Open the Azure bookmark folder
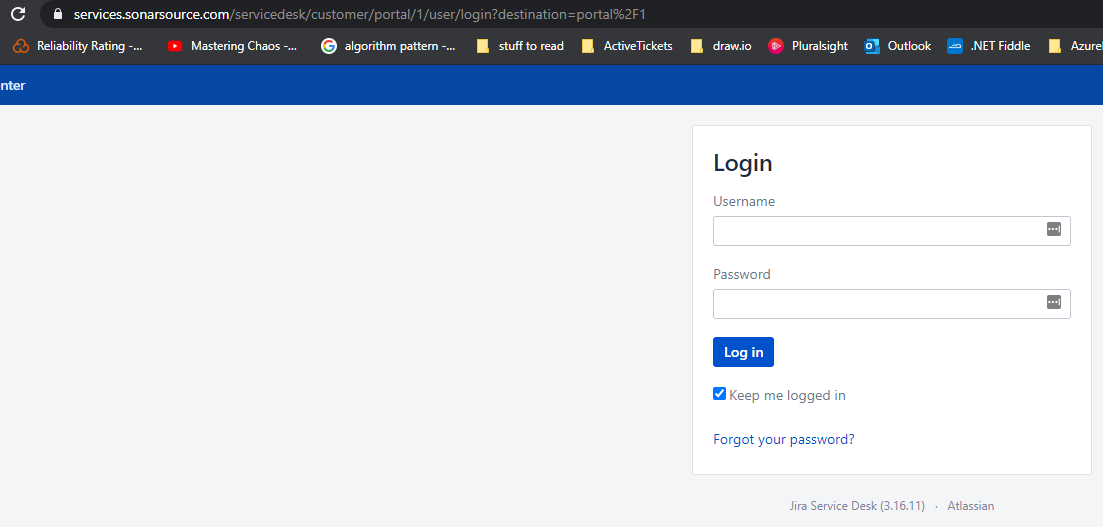The image size is (1103, 527). click(1075, 46)
